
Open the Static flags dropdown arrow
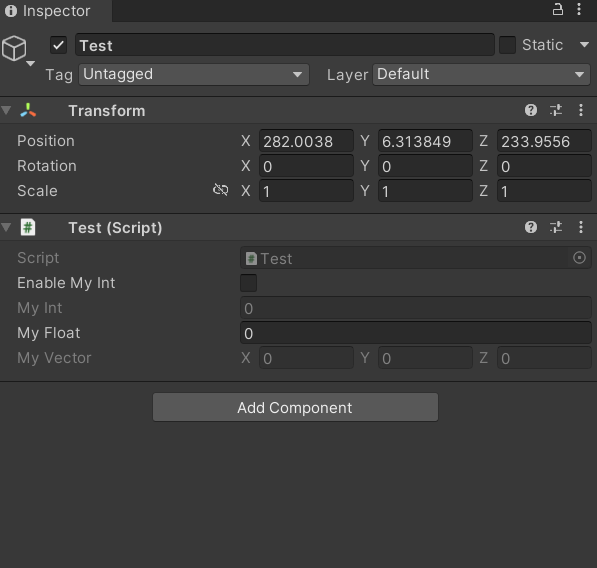pyautogui.click(x=584, y=45)
